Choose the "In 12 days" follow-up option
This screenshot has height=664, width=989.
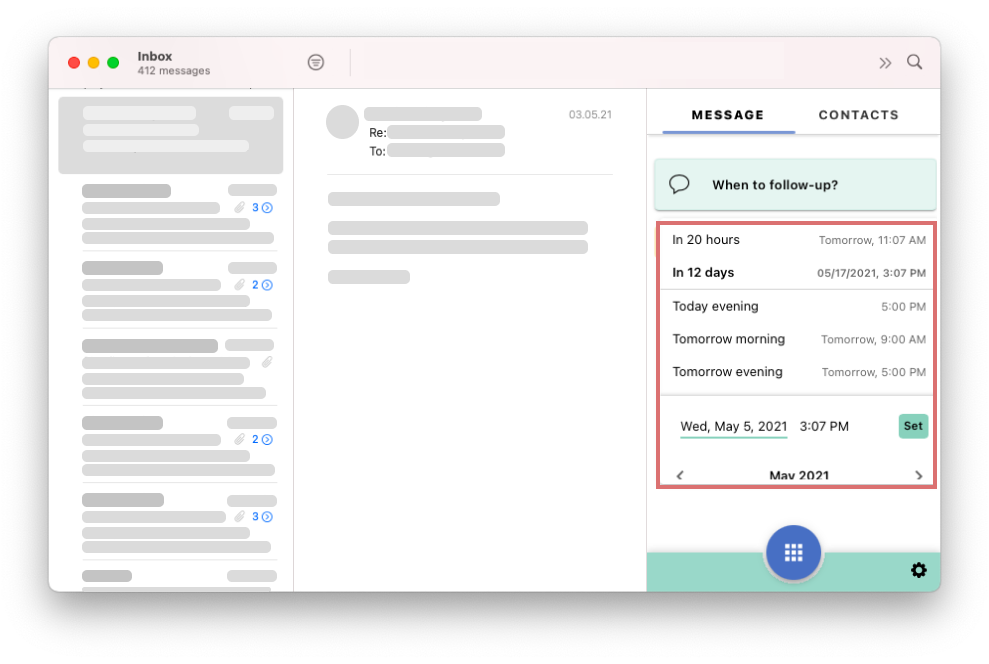[x=799, y=272]
